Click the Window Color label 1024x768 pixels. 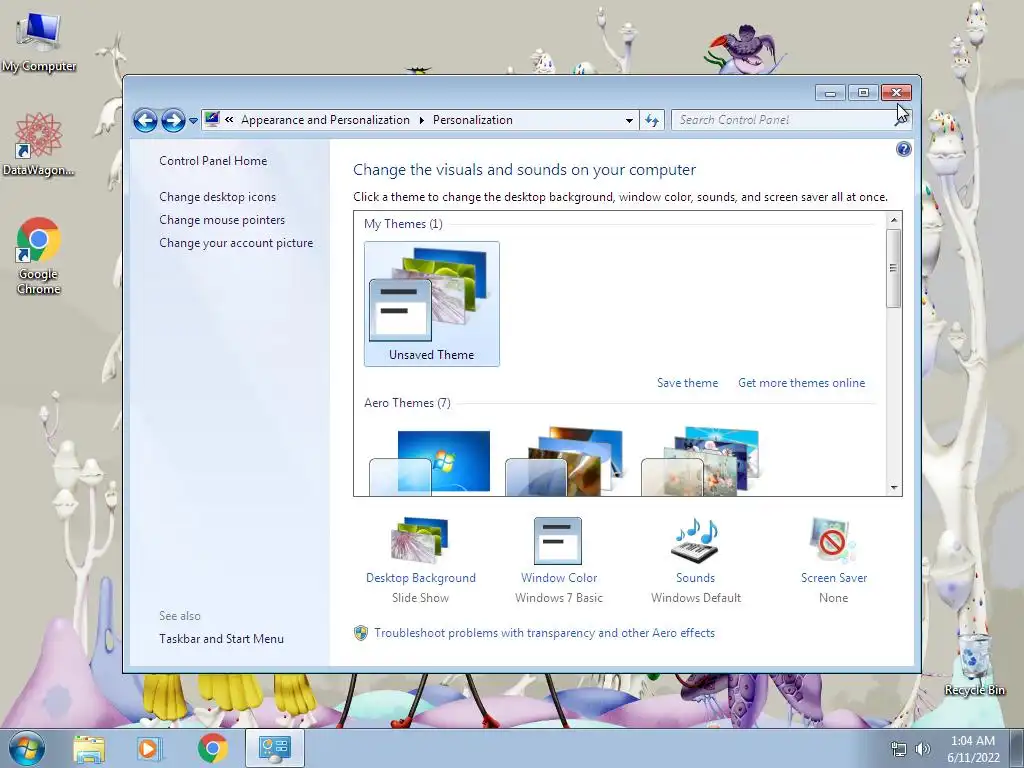[559, 578]
